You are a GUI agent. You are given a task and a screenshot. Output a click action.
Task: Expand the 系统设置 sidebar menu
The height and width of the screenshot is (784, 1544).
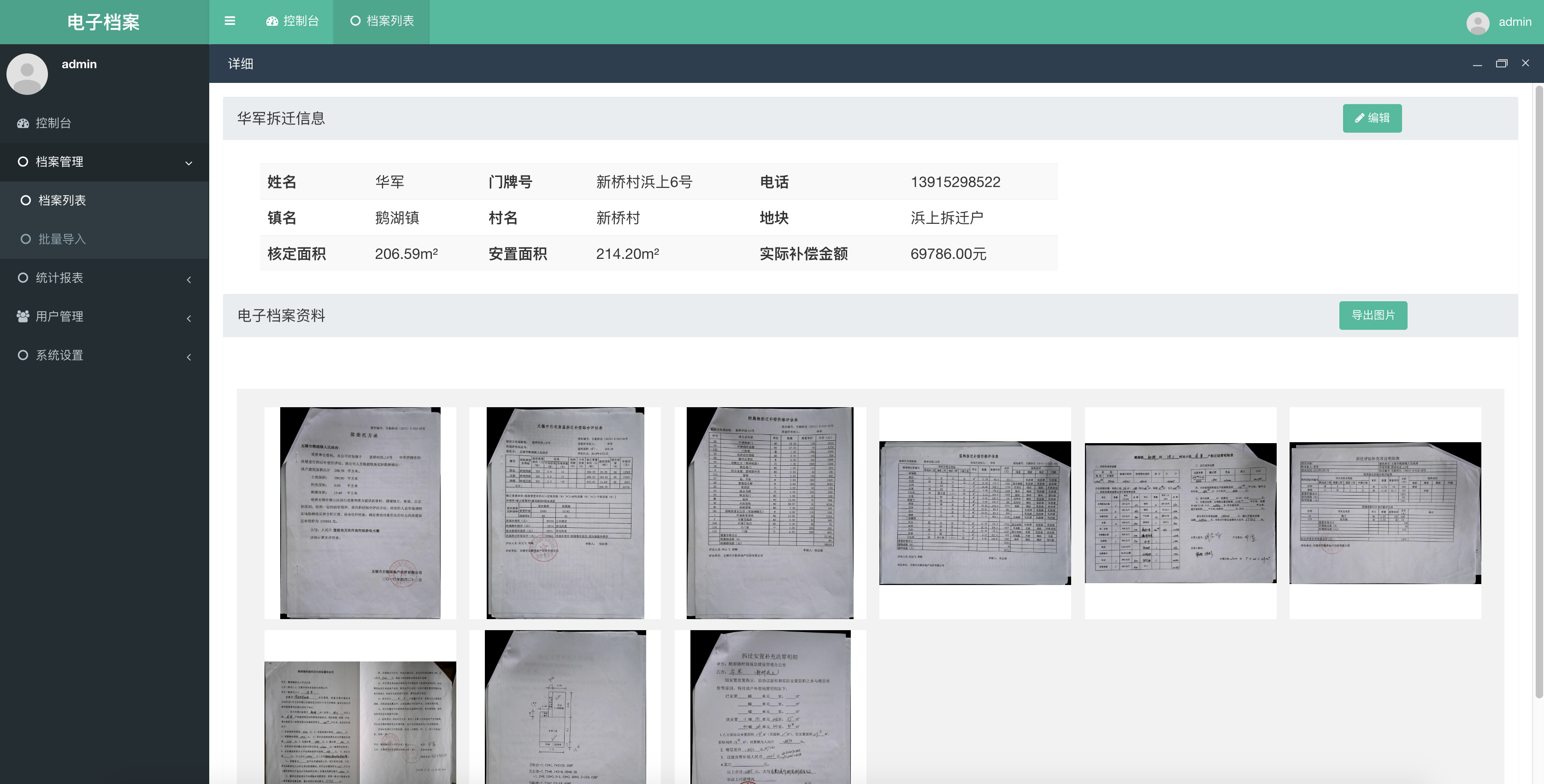(x=104, y=355)
